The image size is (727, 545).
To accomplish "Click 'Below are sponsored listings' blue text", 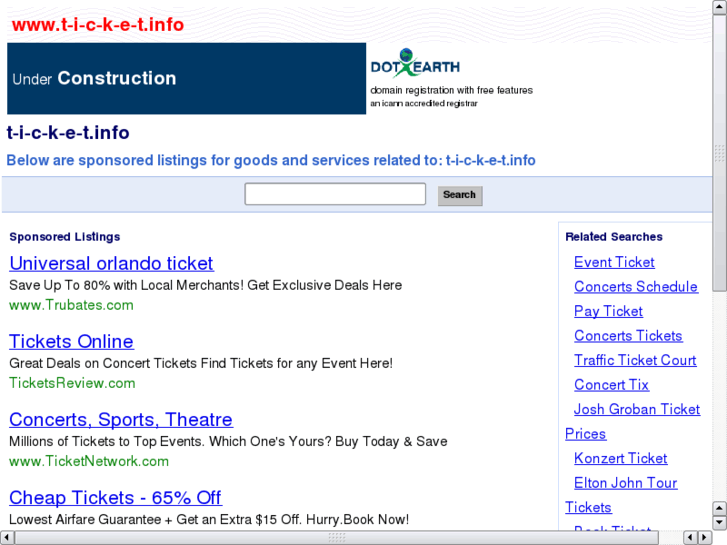I will pyautogui.click(x=271, y=160).
